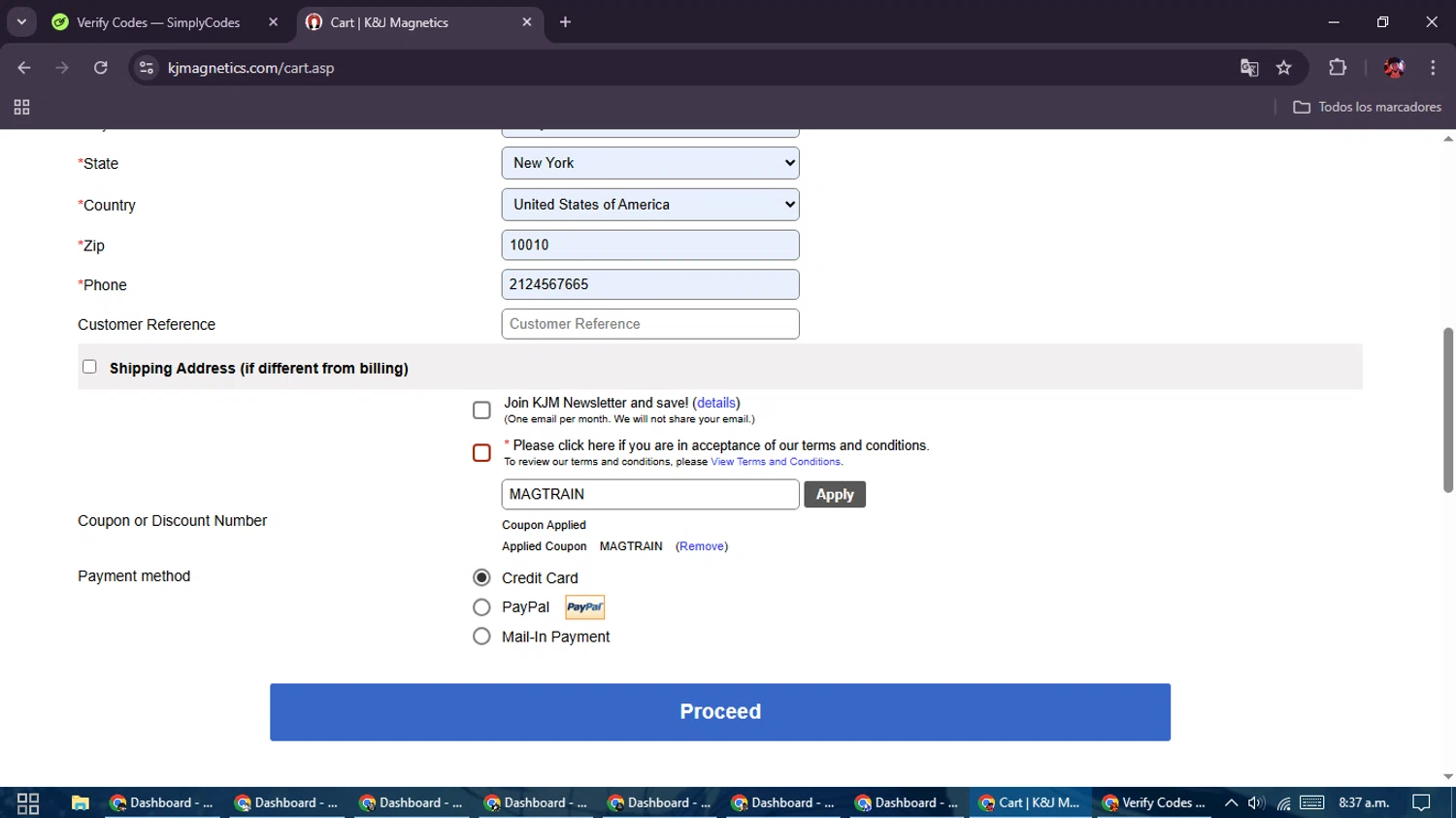The width and height of the screenshot is (1456, 818).
Task: Translate this page icon
Action: click(x=1249, y=68)
